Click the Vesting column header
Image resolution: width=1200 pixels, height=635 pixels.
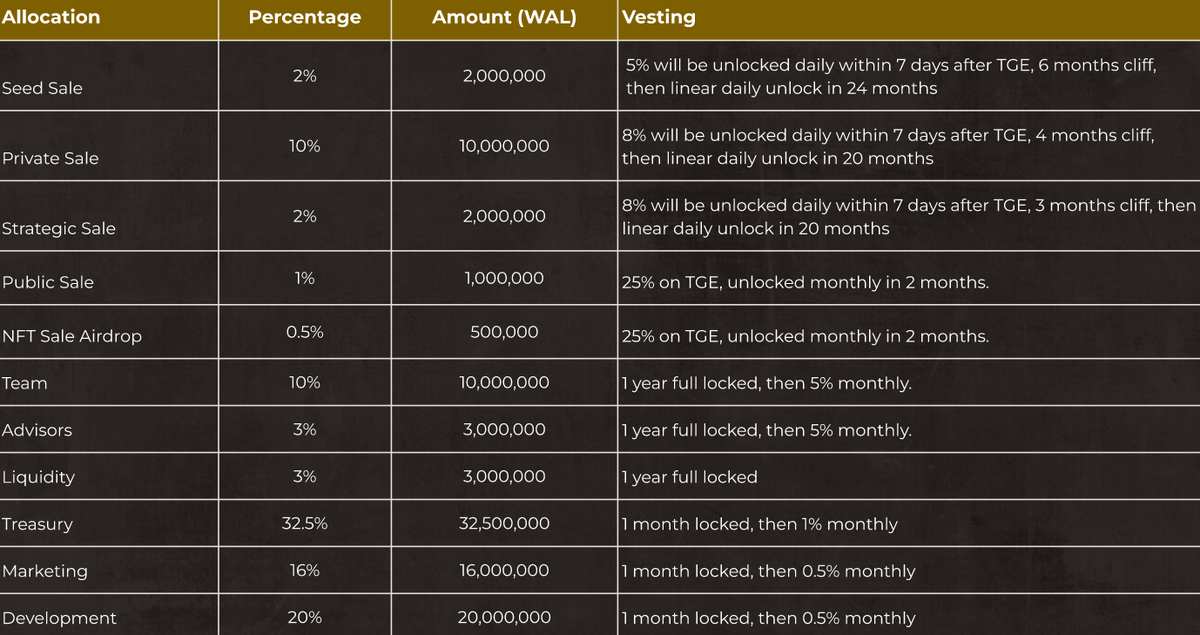click(658, 17)
